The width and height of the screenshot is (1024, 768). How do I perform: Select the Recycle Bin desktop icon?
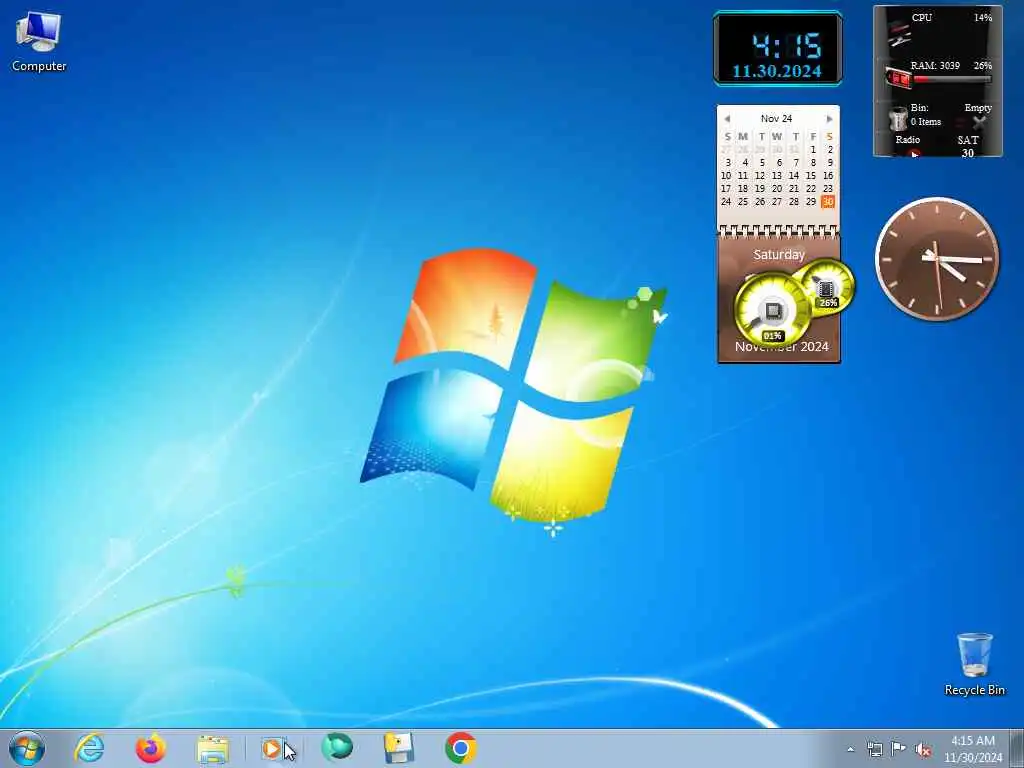tap(974, 664)
